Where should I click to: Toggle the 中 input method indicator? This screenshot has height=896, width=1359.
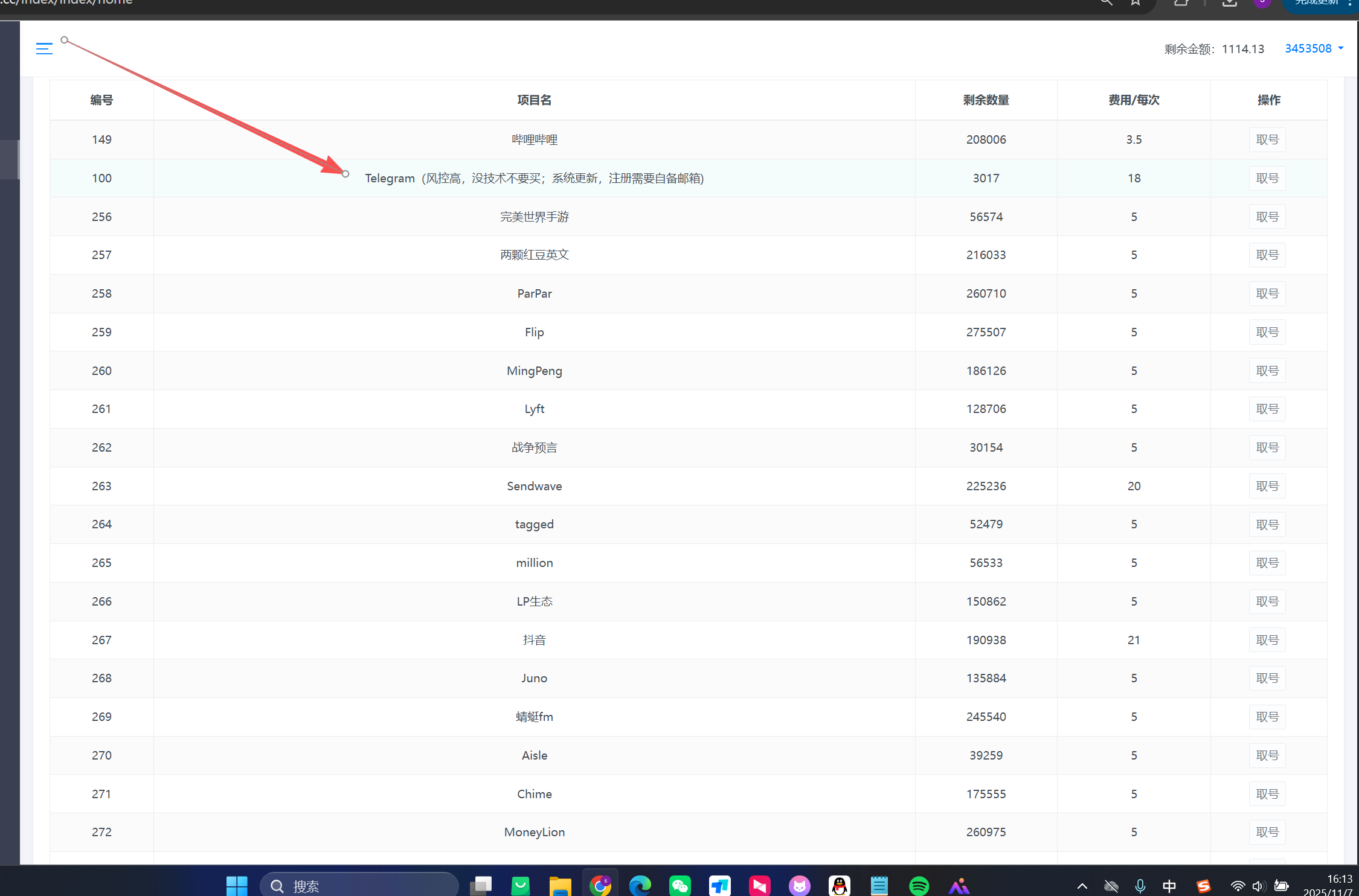tap(1169, 886)
